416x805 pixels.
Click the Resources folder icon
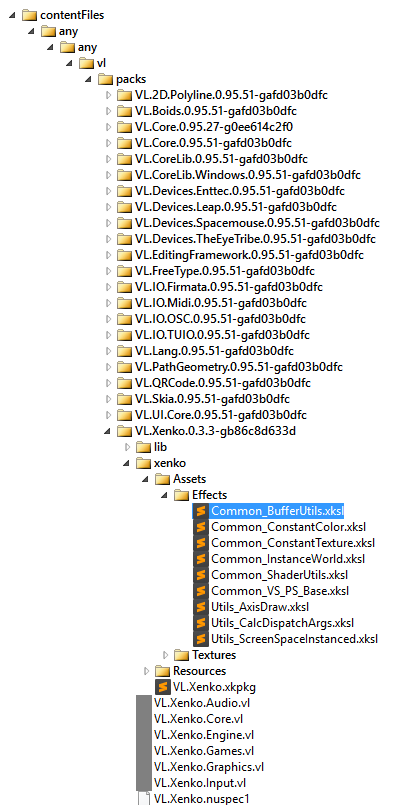163,670
